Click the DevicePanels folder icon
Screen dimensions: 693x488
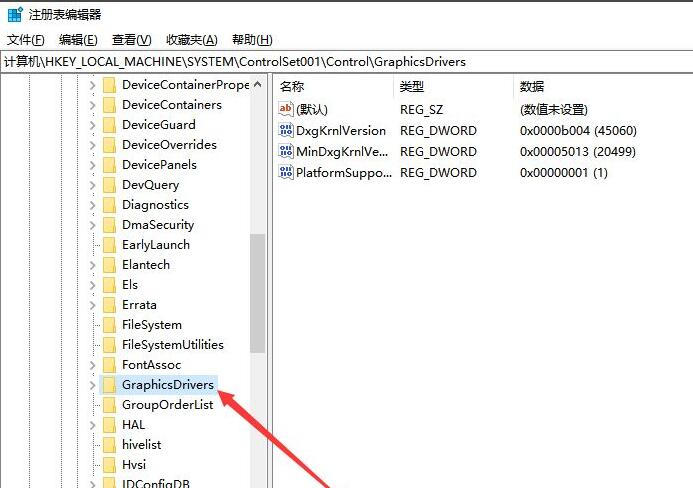point(109,165)
